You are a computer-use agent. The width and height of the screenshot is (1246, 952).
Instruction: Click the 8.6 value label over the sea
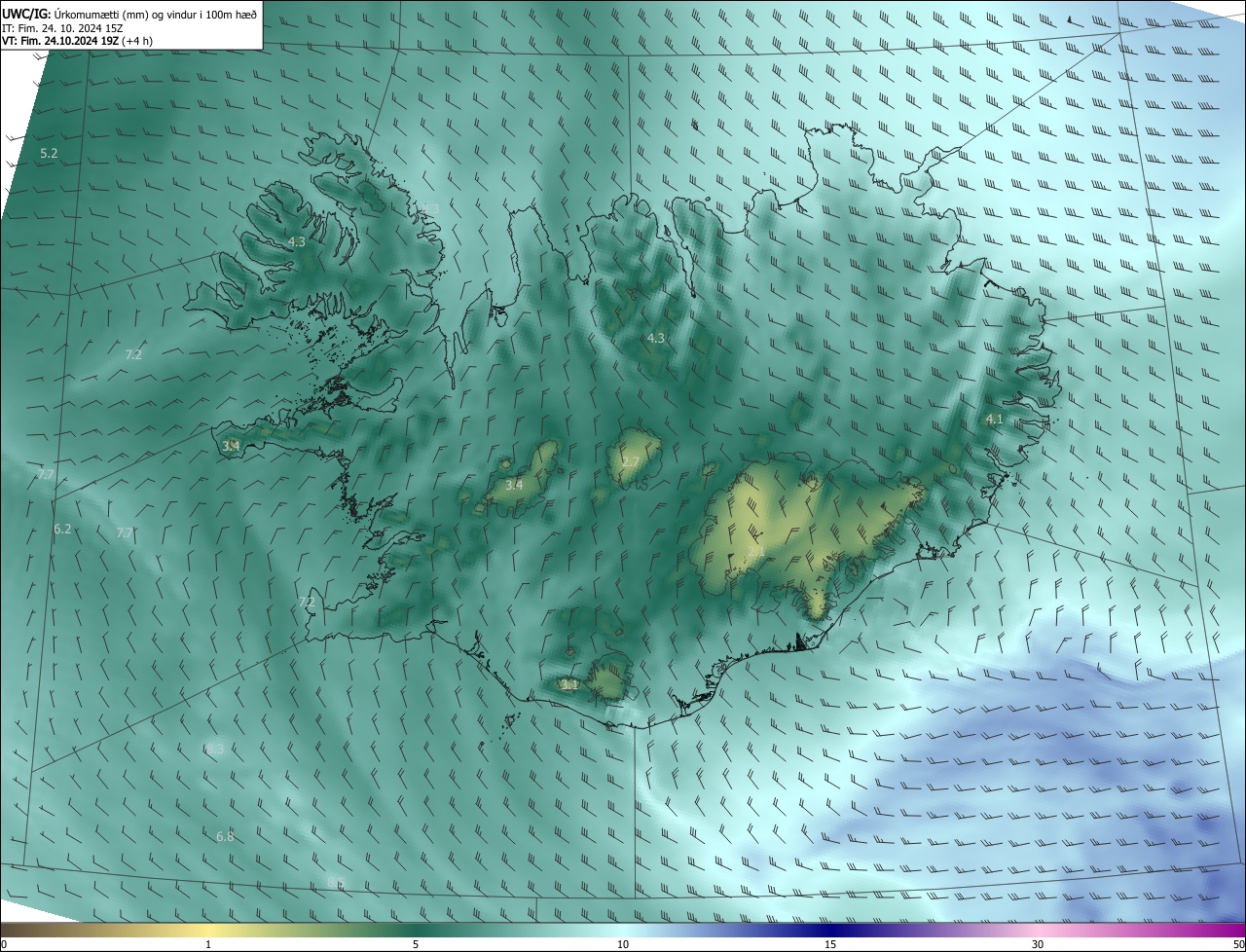click(x=336, y=883)
